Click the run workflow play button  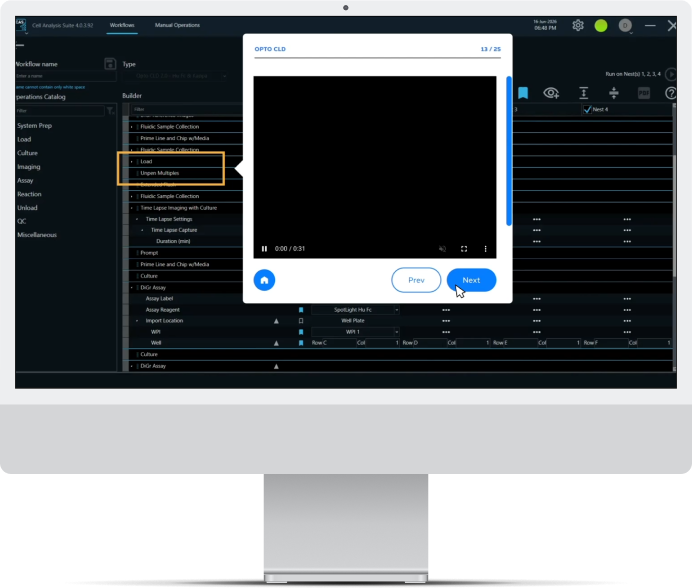(x=670, y=74)
